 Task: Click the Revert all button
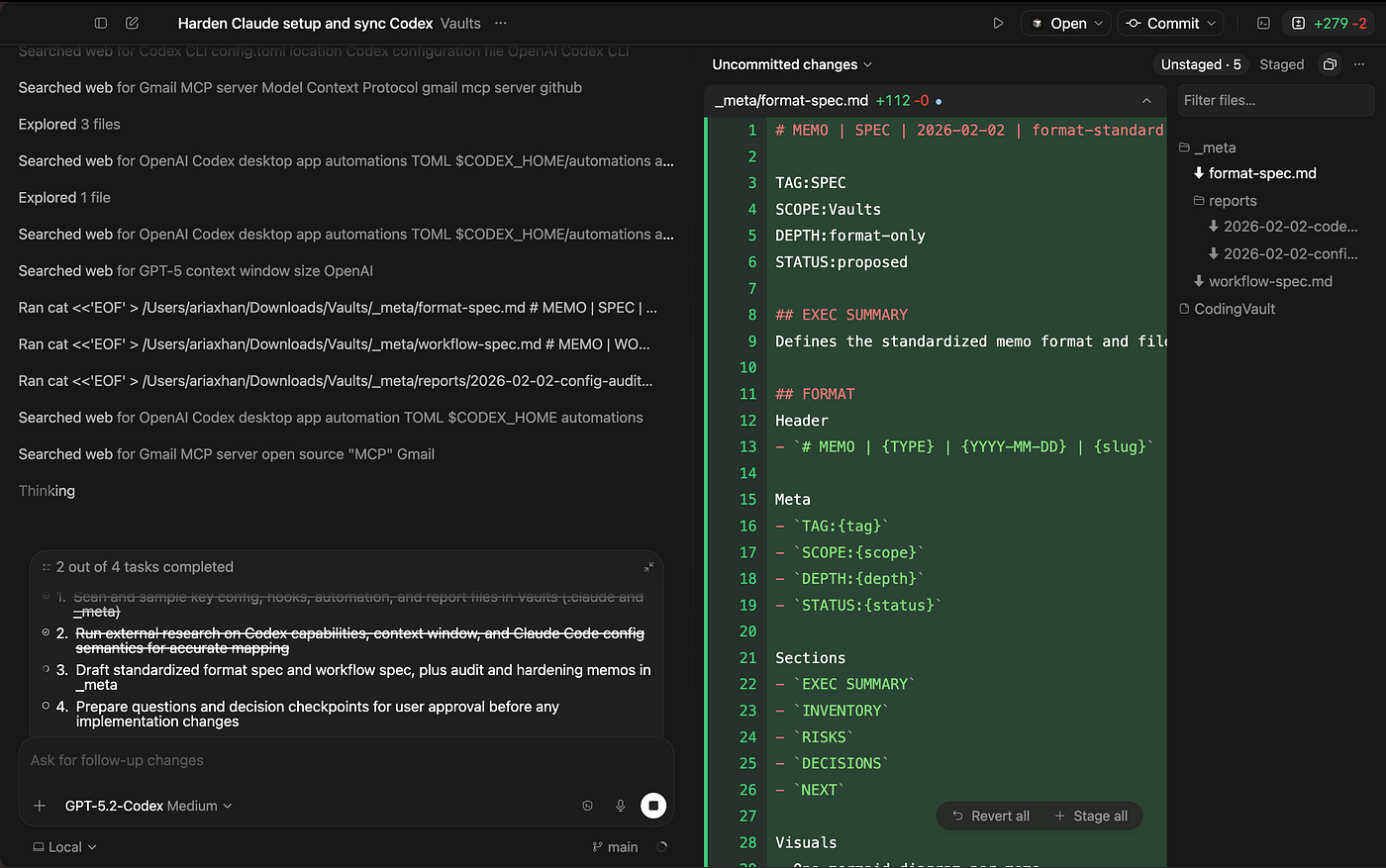(x=990, y=816)
